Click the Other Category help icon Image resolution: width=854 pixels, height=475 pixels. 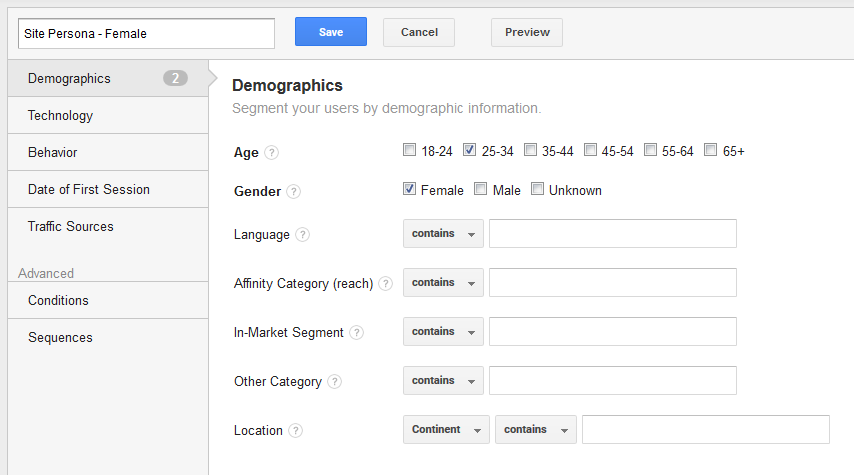(334, 381)
